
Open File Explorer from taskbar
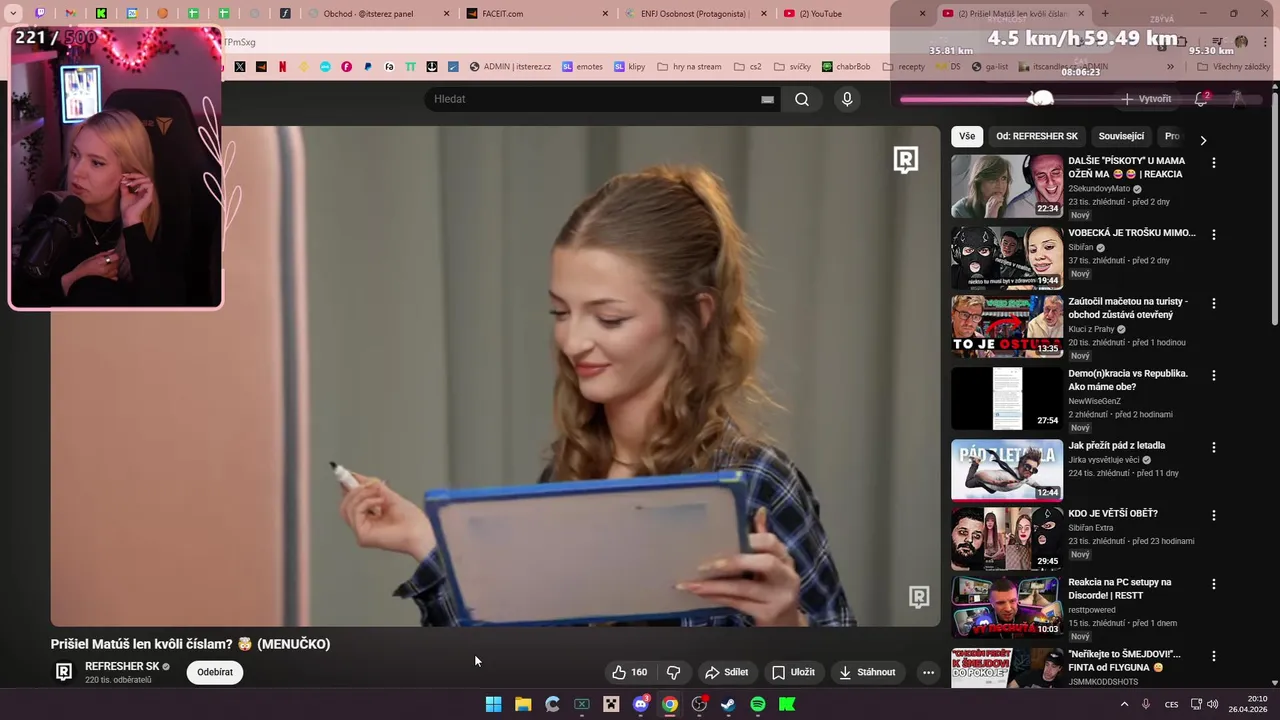click(x=523, y=704)
